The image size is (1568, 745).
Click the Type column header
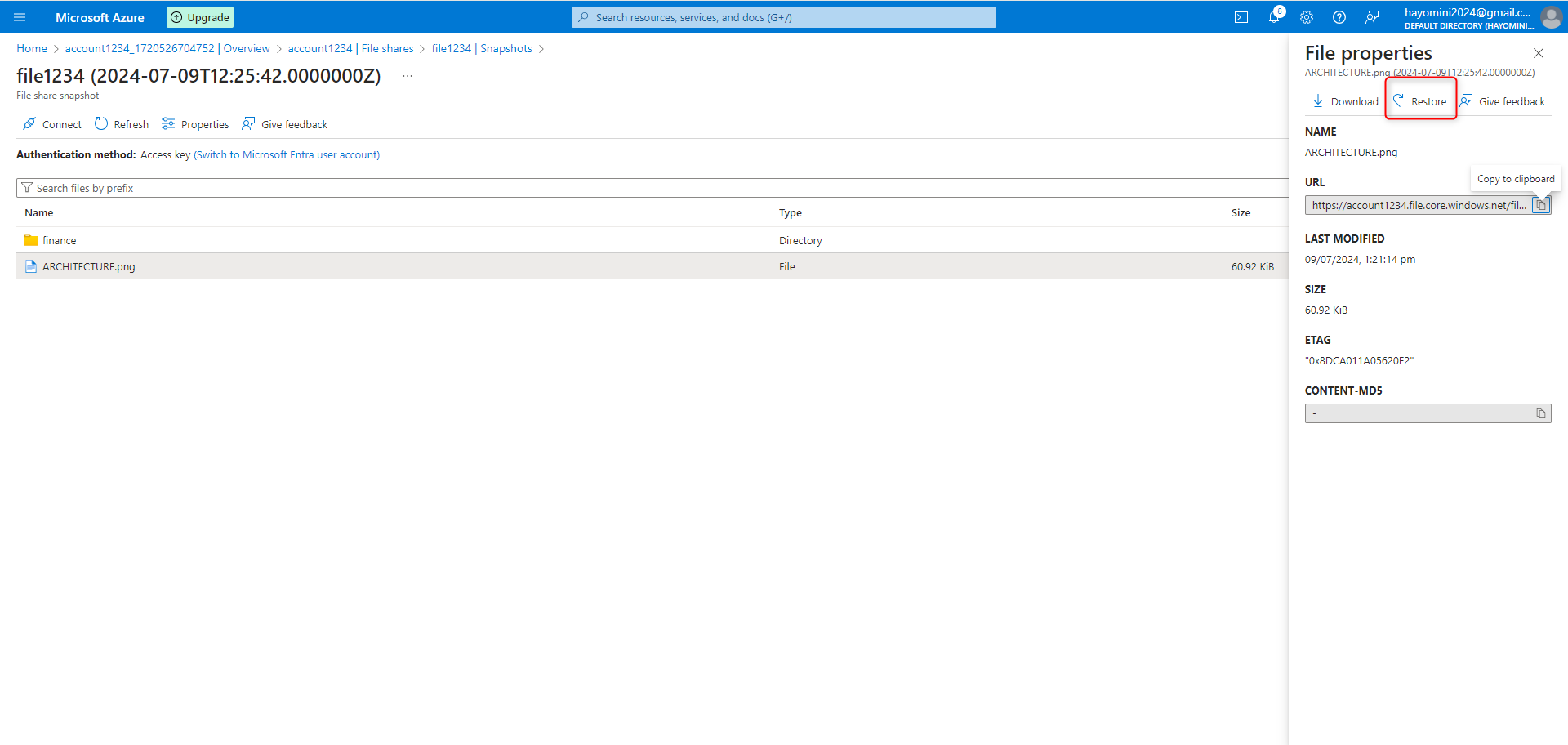click(791, 213)
